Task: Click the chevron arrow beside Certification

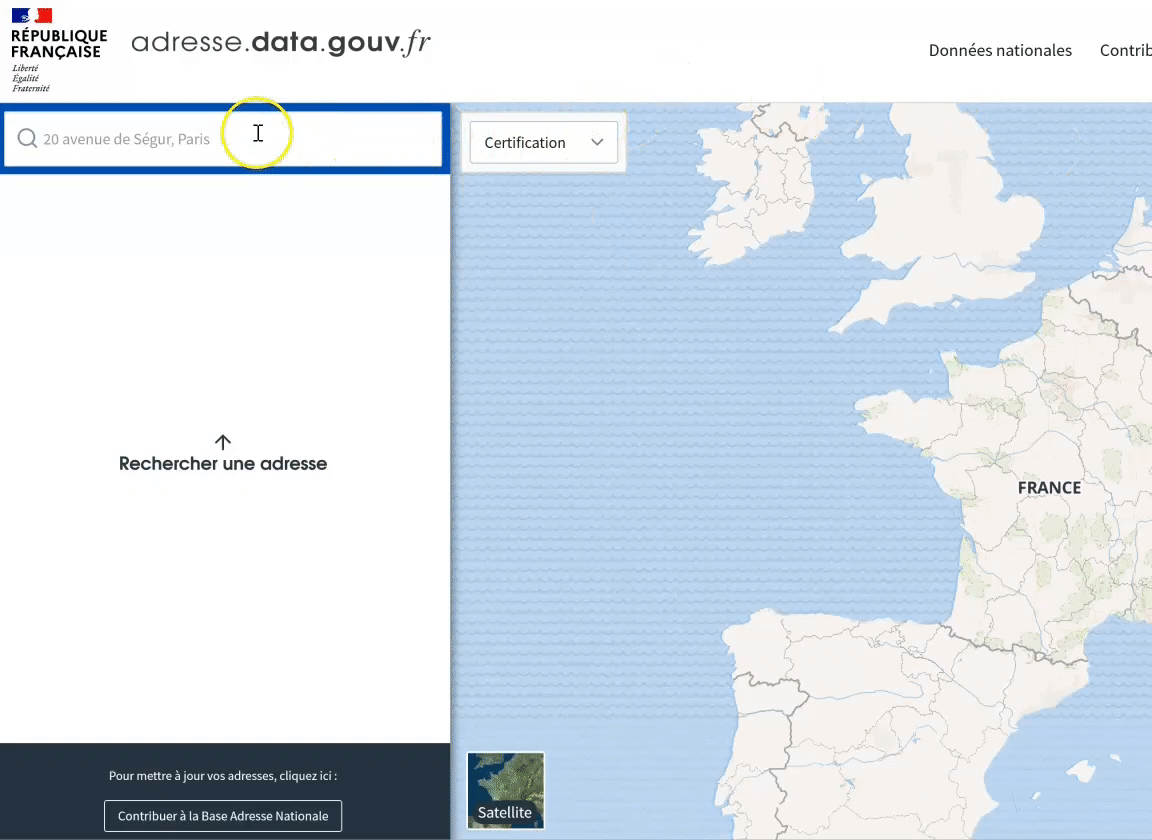Action: click(x=597, y=143)
